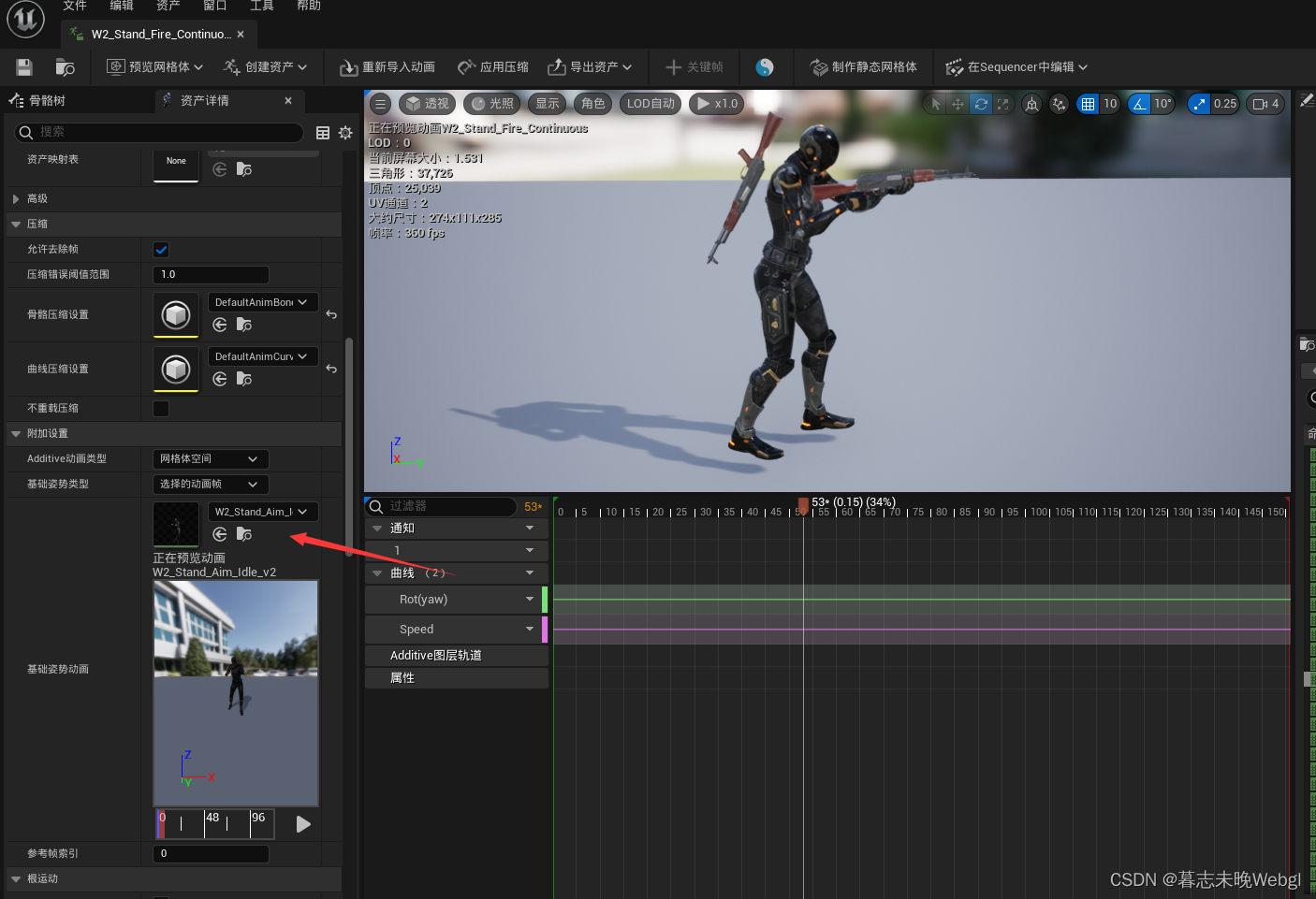Viewport: 1316px width, 899px height.
Task: Collapse the compression section
Action: tap(16, 225)
